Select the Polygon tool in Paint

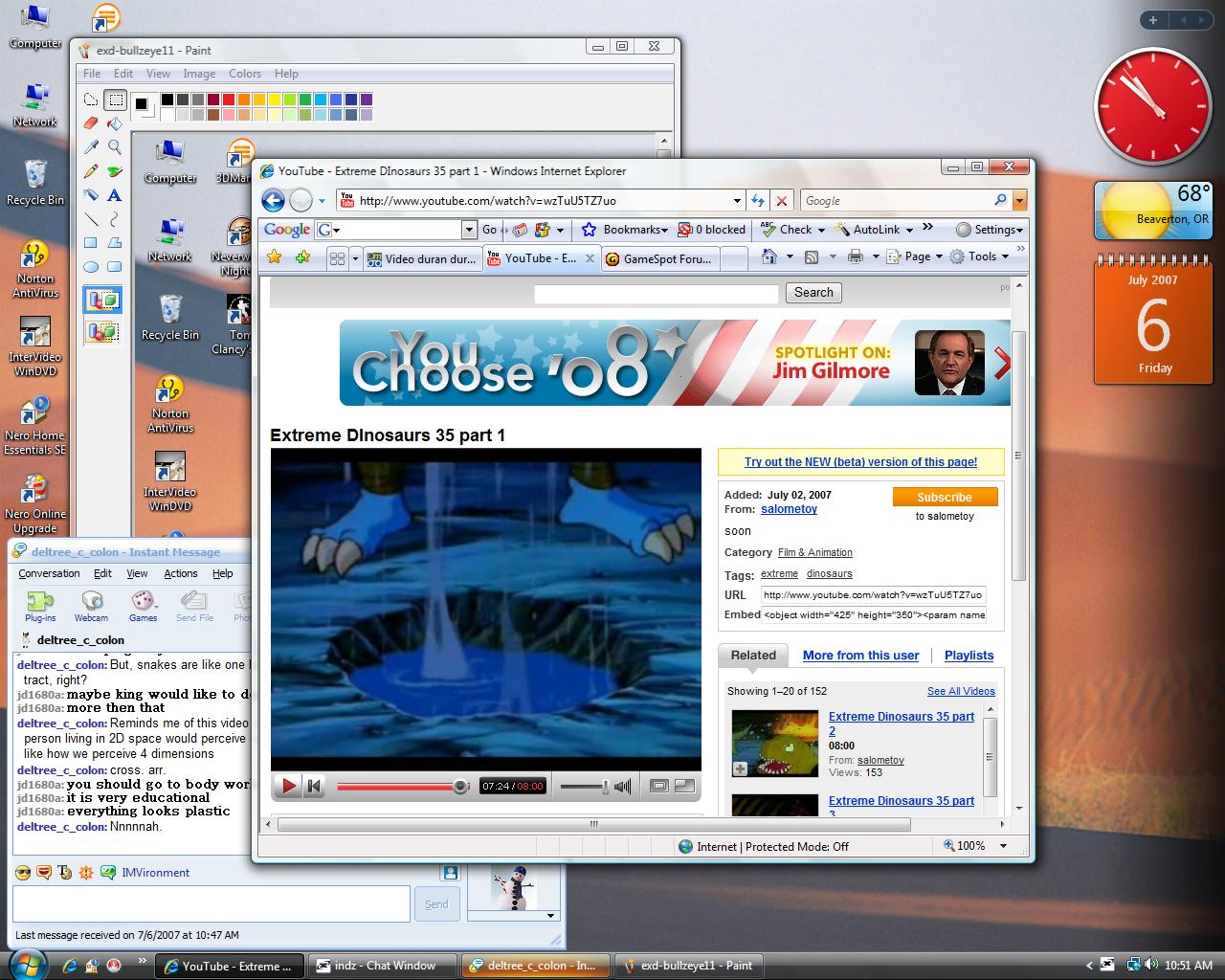point(115,243)
